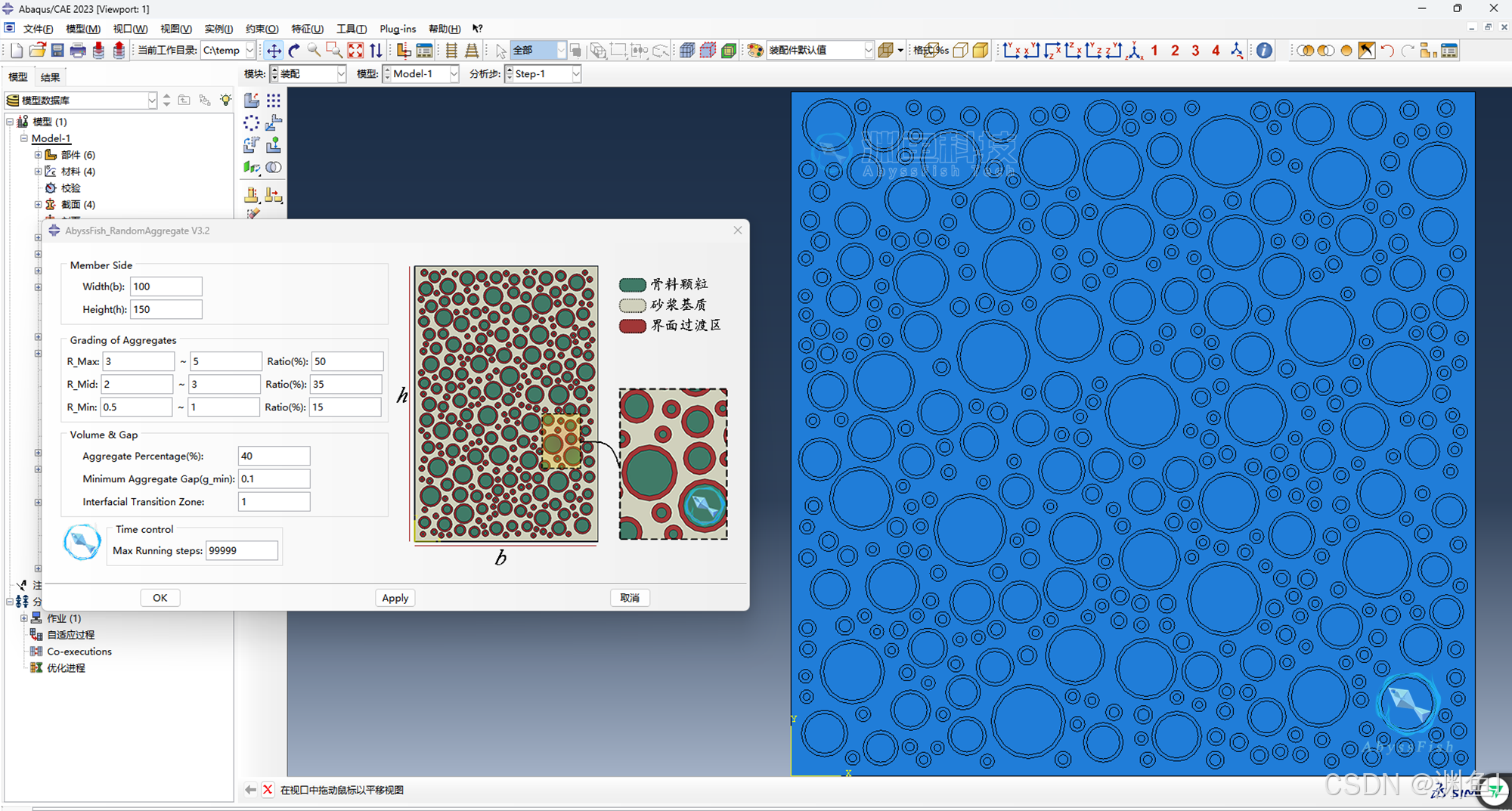Click 取消 to cancel the dialog
Image resolution: width=1512 pixels, height=811 pixels.
[630, 598]
